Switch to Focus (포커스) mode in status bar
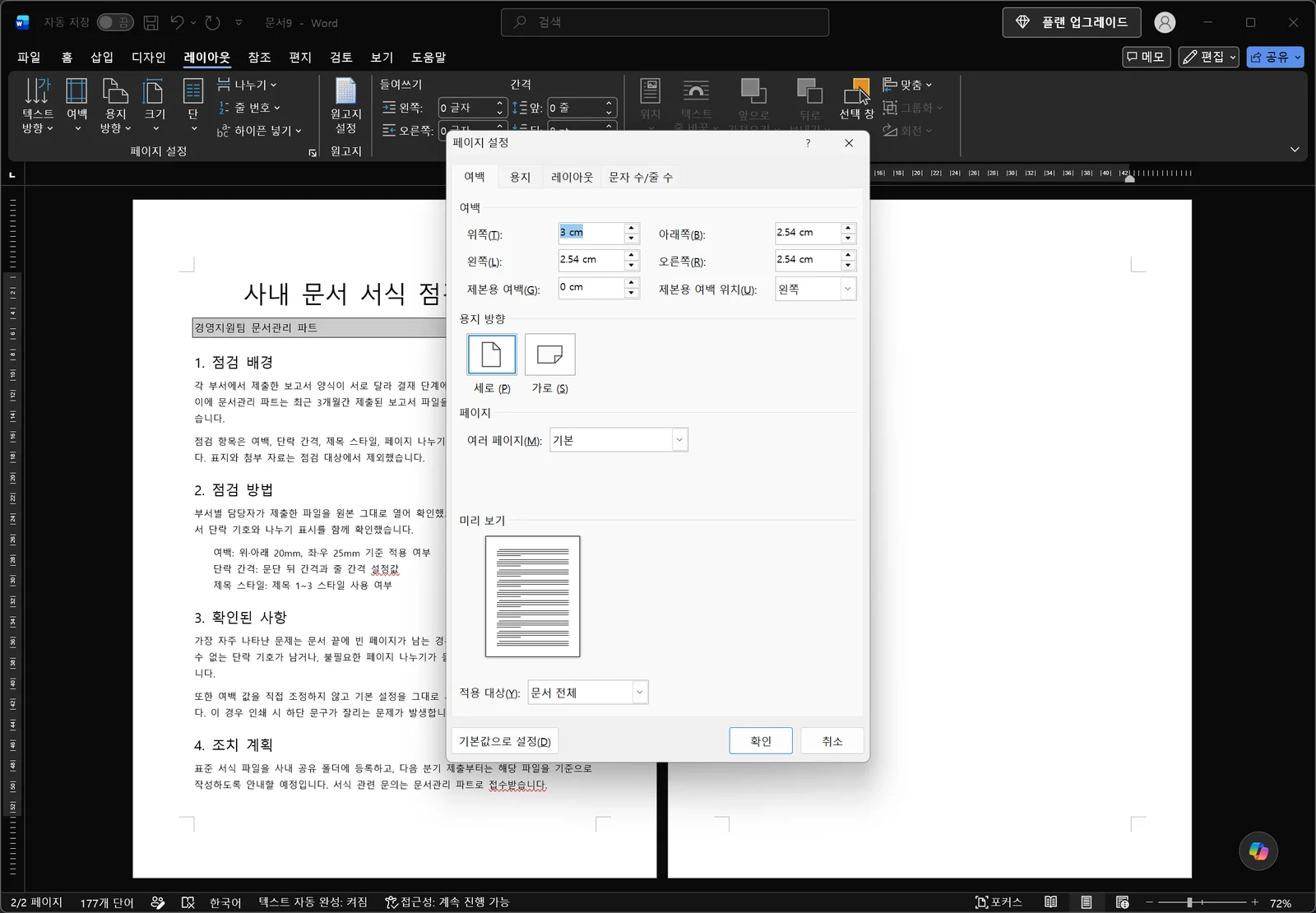The width and height of the screenshot is (1316, 913). point(999,902)
